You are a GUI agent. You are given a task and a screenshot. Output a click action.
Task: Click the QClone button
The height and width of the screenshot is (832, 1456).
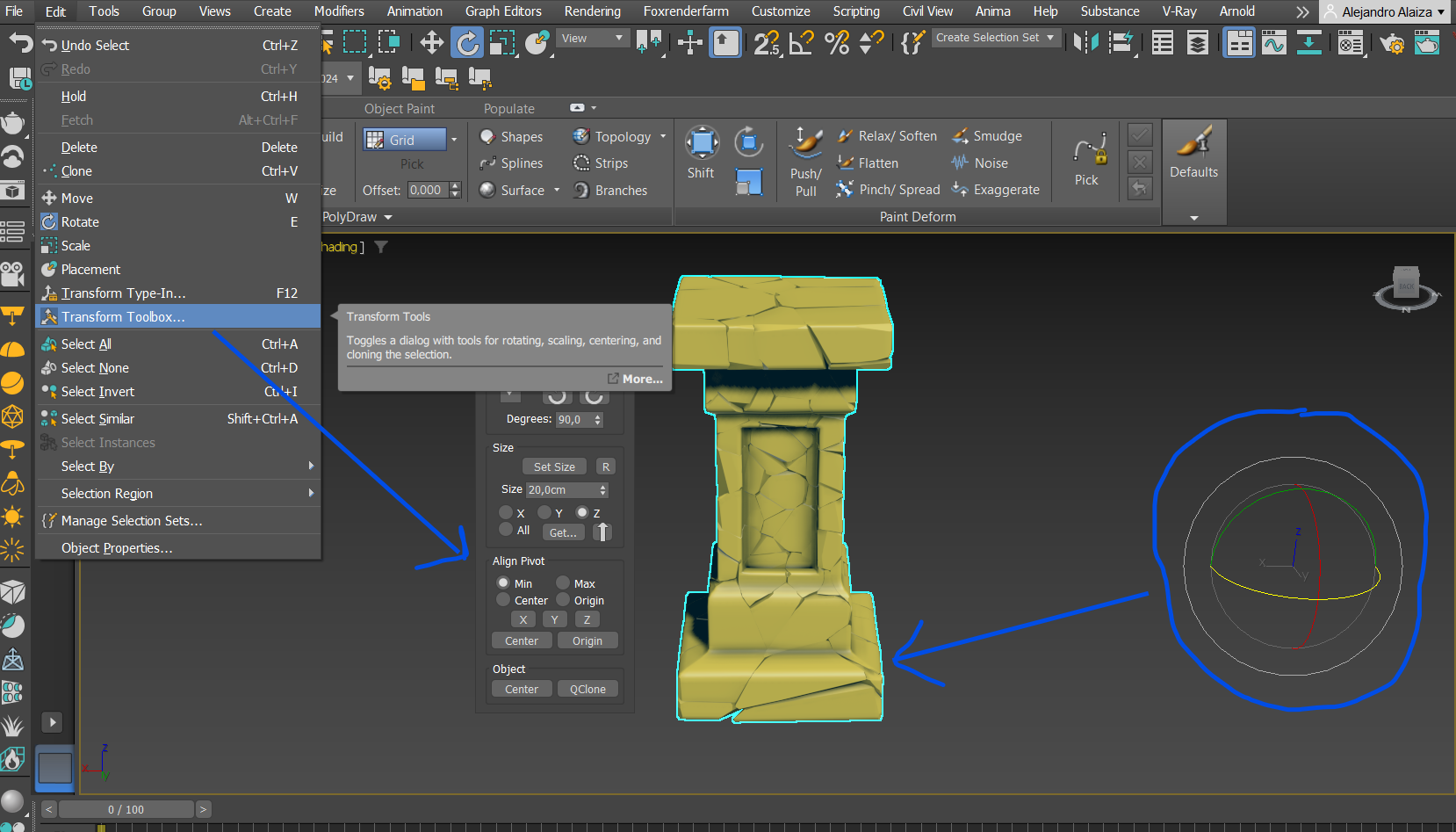click(x=587, y=690)
